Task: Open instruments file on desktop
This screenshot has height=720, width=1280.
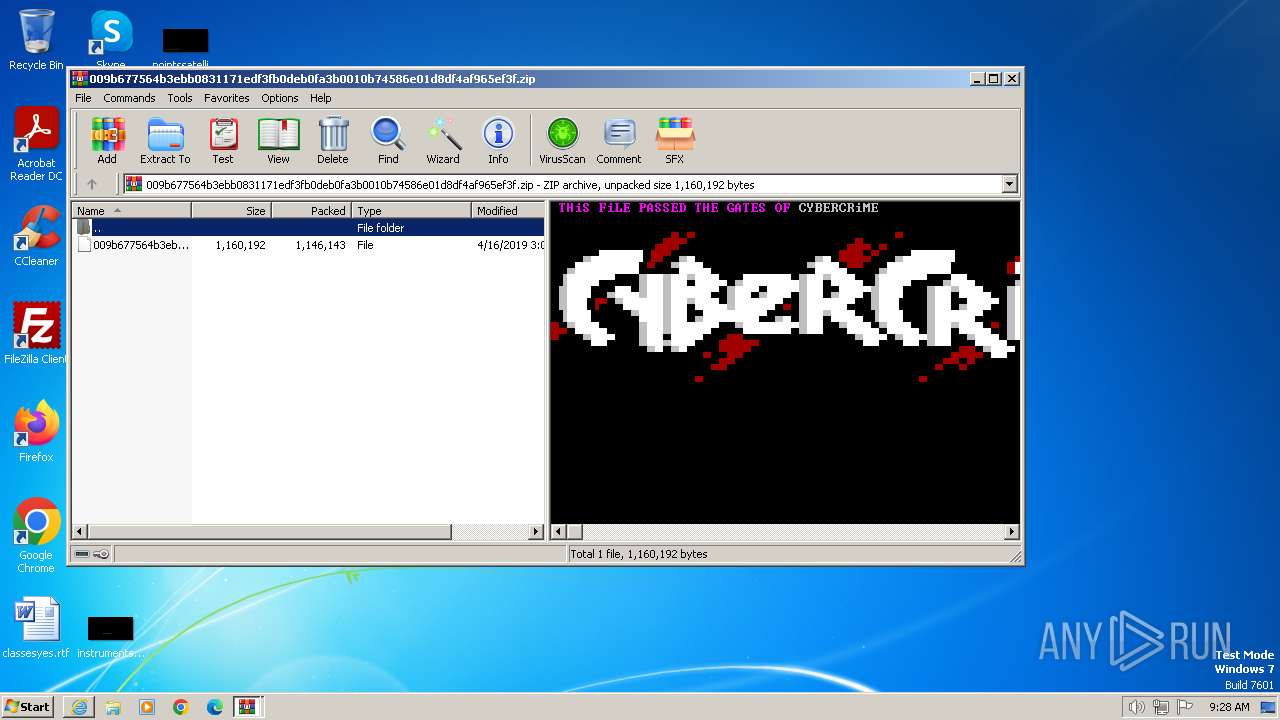Action: tap(110, 636)
